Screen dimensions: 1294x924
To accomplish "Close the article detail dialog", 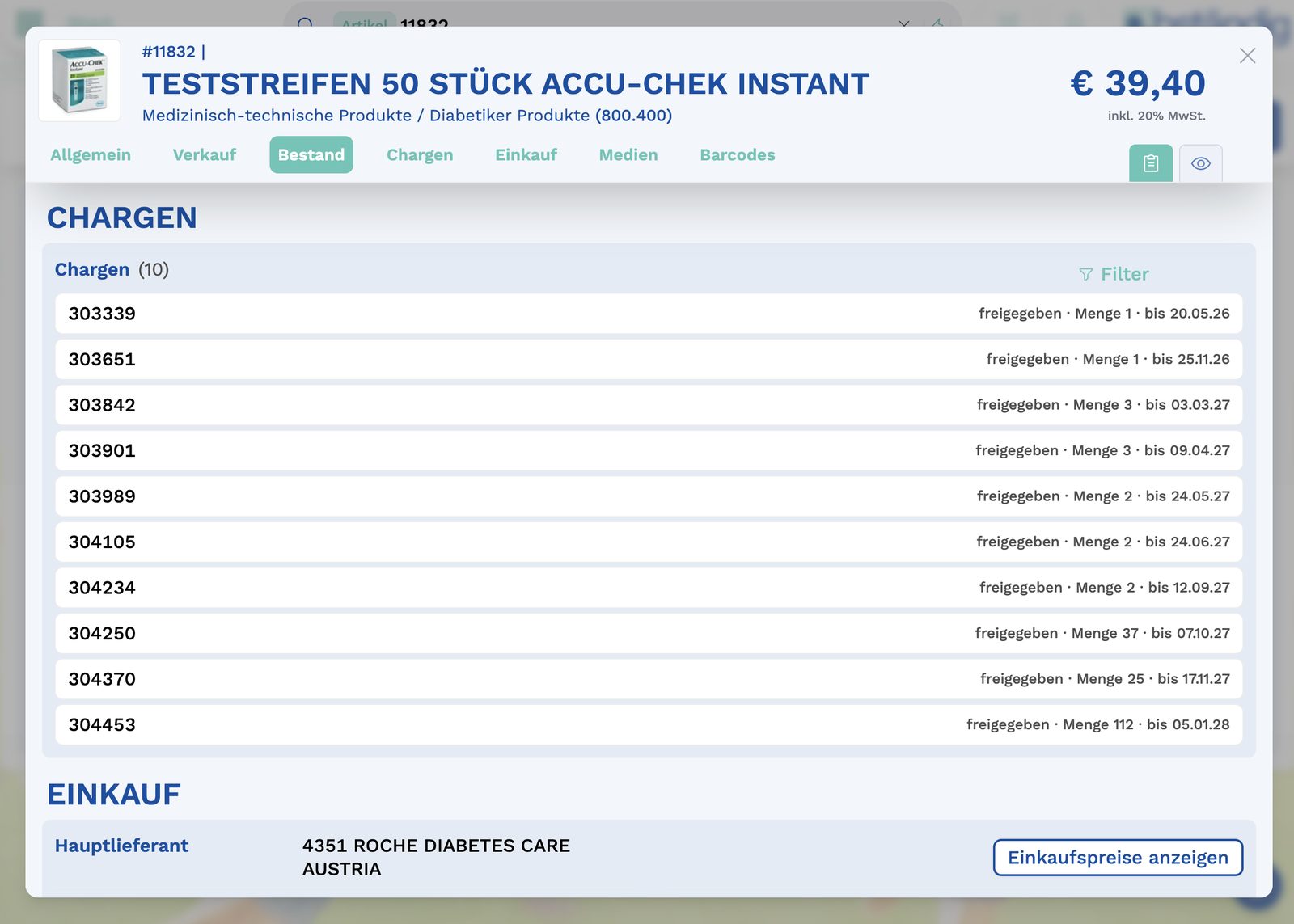I will tap(1247, 55).
